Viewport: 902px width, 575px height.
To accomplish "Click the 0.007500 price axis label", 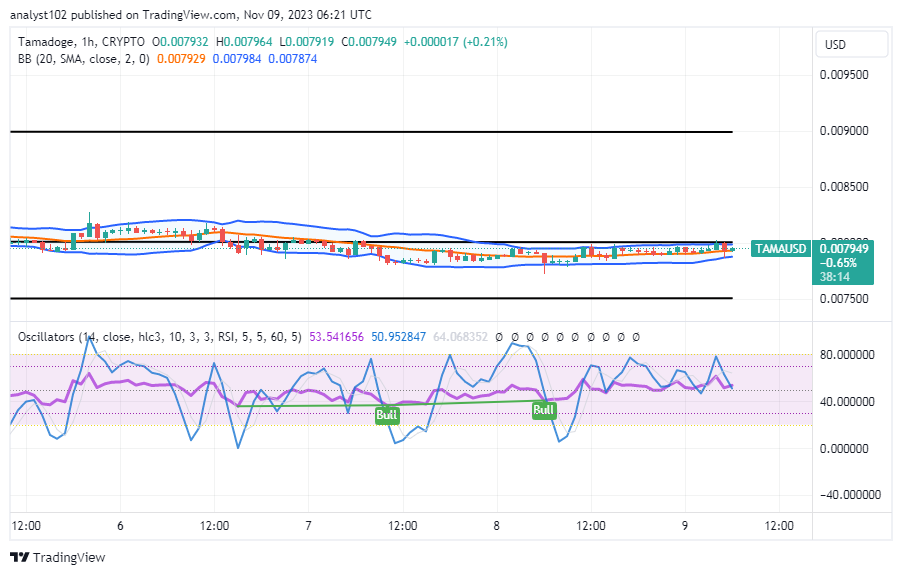I will 844,298.
